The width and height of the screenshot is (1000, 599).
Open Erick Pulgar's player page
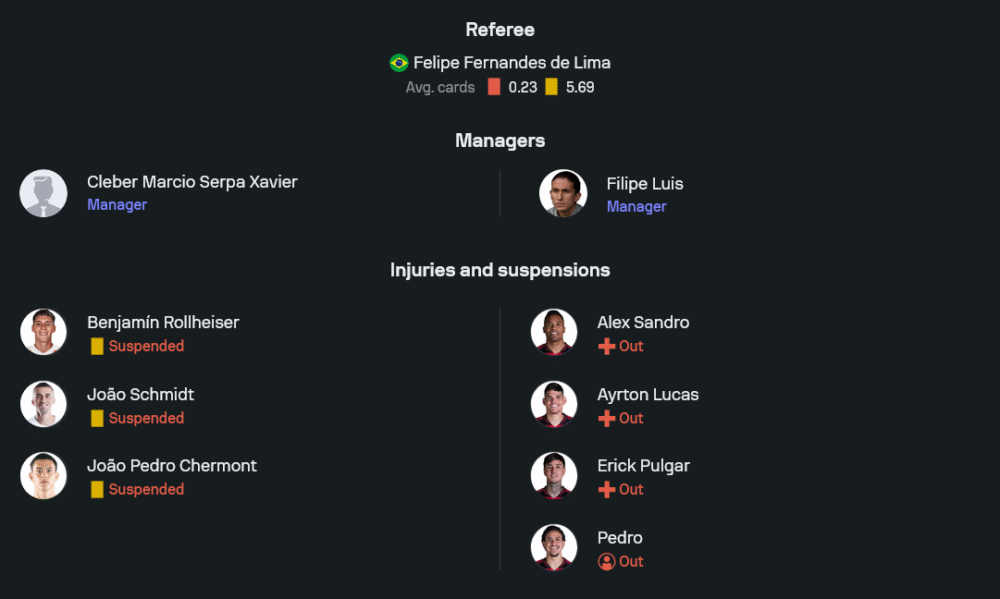click(x=643, y=466)
